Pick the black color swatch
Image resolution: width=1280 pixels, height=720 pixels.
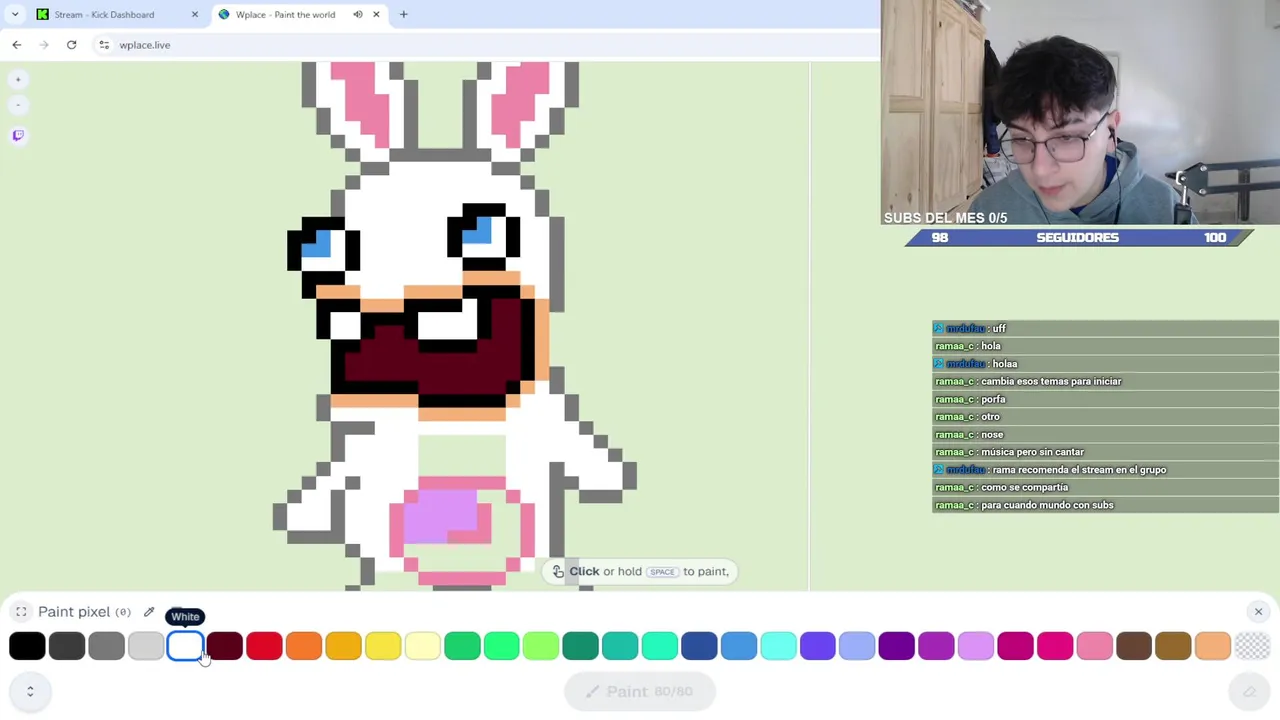coord(27,646)
